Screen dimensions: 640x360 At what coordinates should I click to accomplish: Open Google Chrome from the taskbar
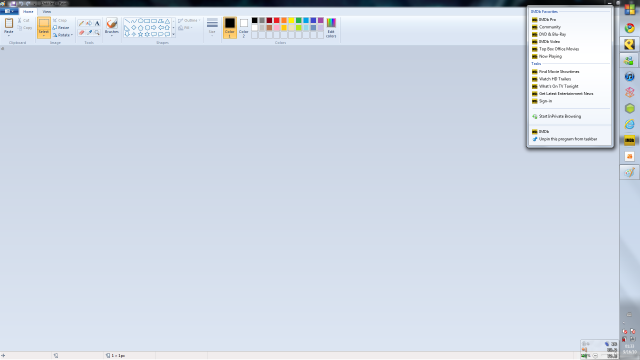(x=629, y=28)
